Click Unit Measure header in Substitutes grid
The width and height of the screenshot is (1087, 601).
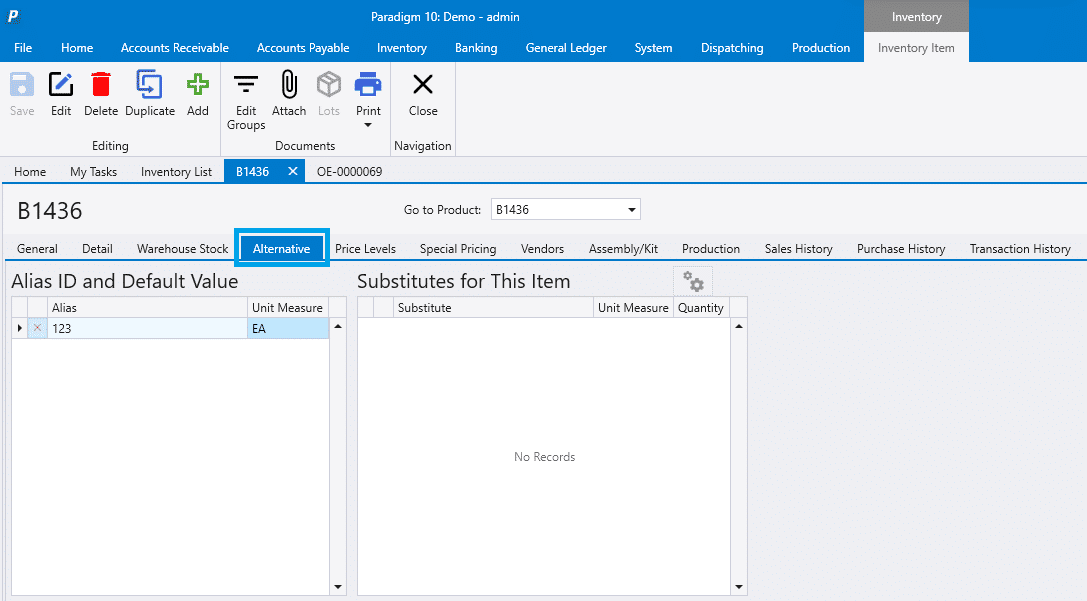pyautogui.click(x=633, y=308)
